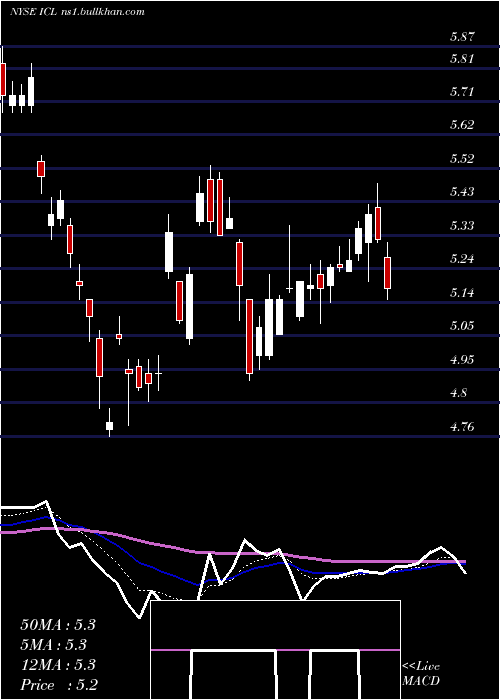Click the NYSE ICL ns1.bullkhan.com header text

coord(78,12)
